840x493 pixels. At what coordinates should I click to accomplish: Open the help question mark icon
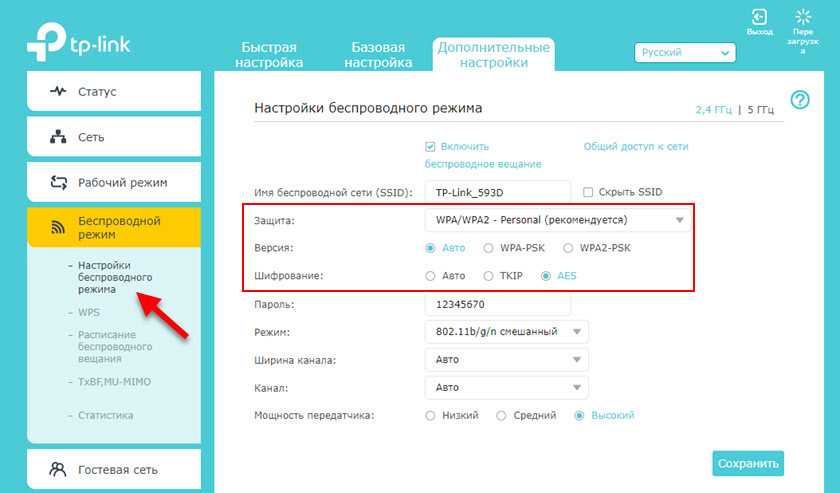pyautogui.click(x=799, y=100)
